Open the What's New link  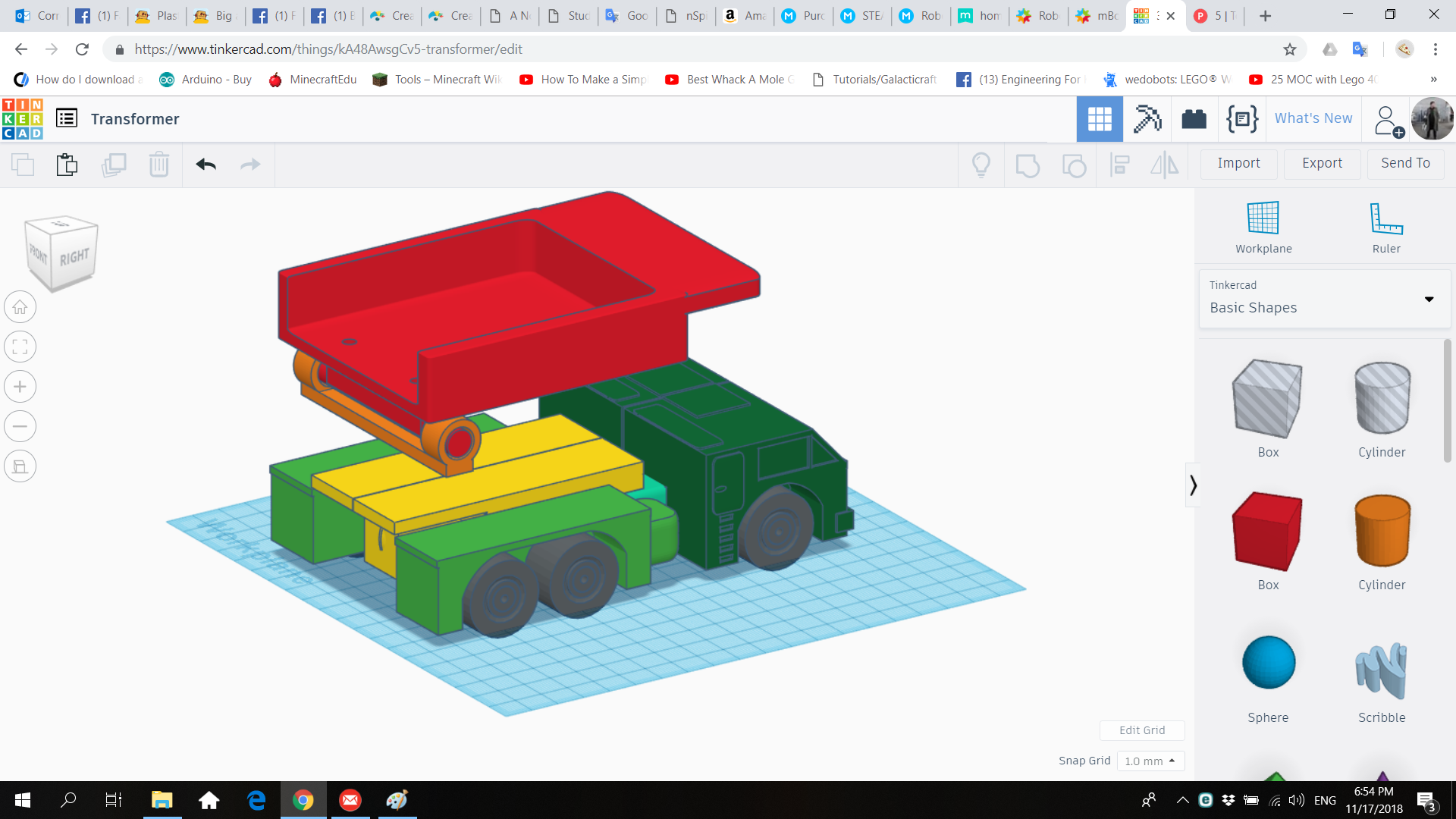[1313, 118]
